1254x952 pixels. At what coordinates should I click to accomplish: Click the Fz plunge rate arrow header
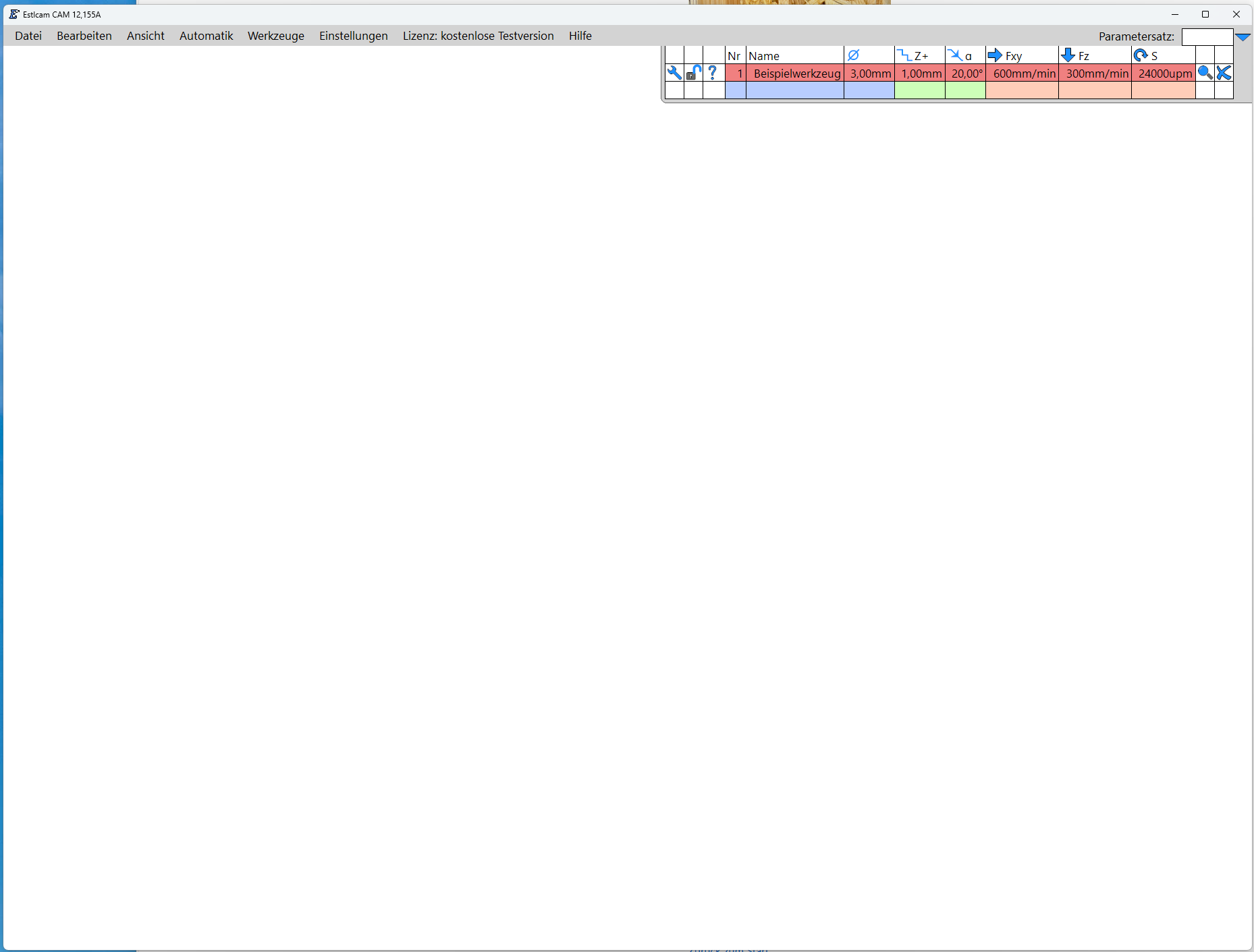[1068, 55]
